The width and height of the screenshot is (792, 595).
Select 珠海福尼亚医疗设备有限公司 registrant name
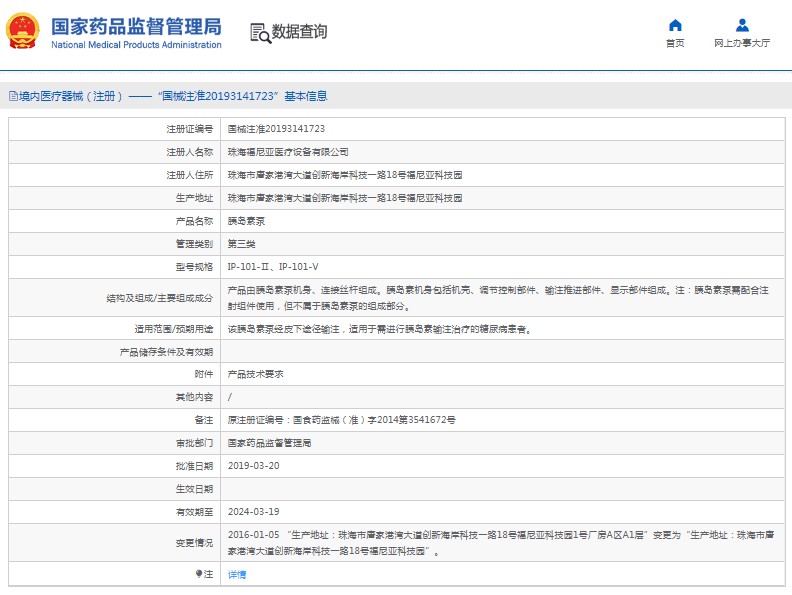[288, 152]
